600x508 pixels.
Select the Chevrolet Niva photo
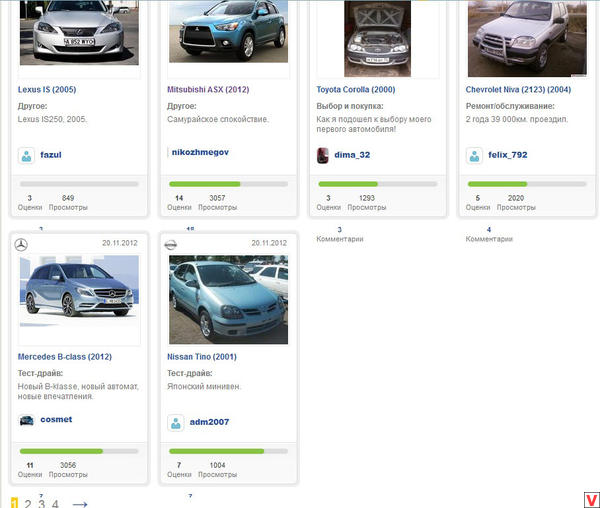pyautogui.click(x=527, y=39)
